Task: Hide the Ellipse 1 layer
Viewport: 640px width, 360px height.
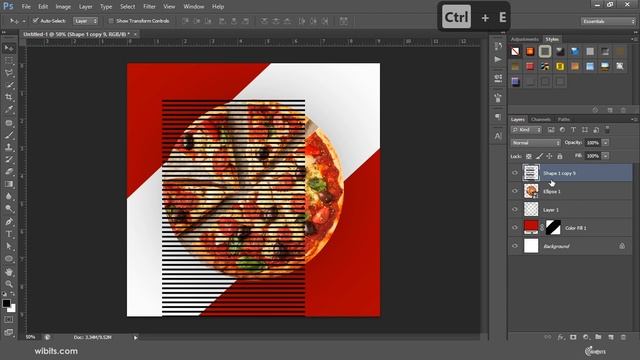Action: tap(515, 191)
